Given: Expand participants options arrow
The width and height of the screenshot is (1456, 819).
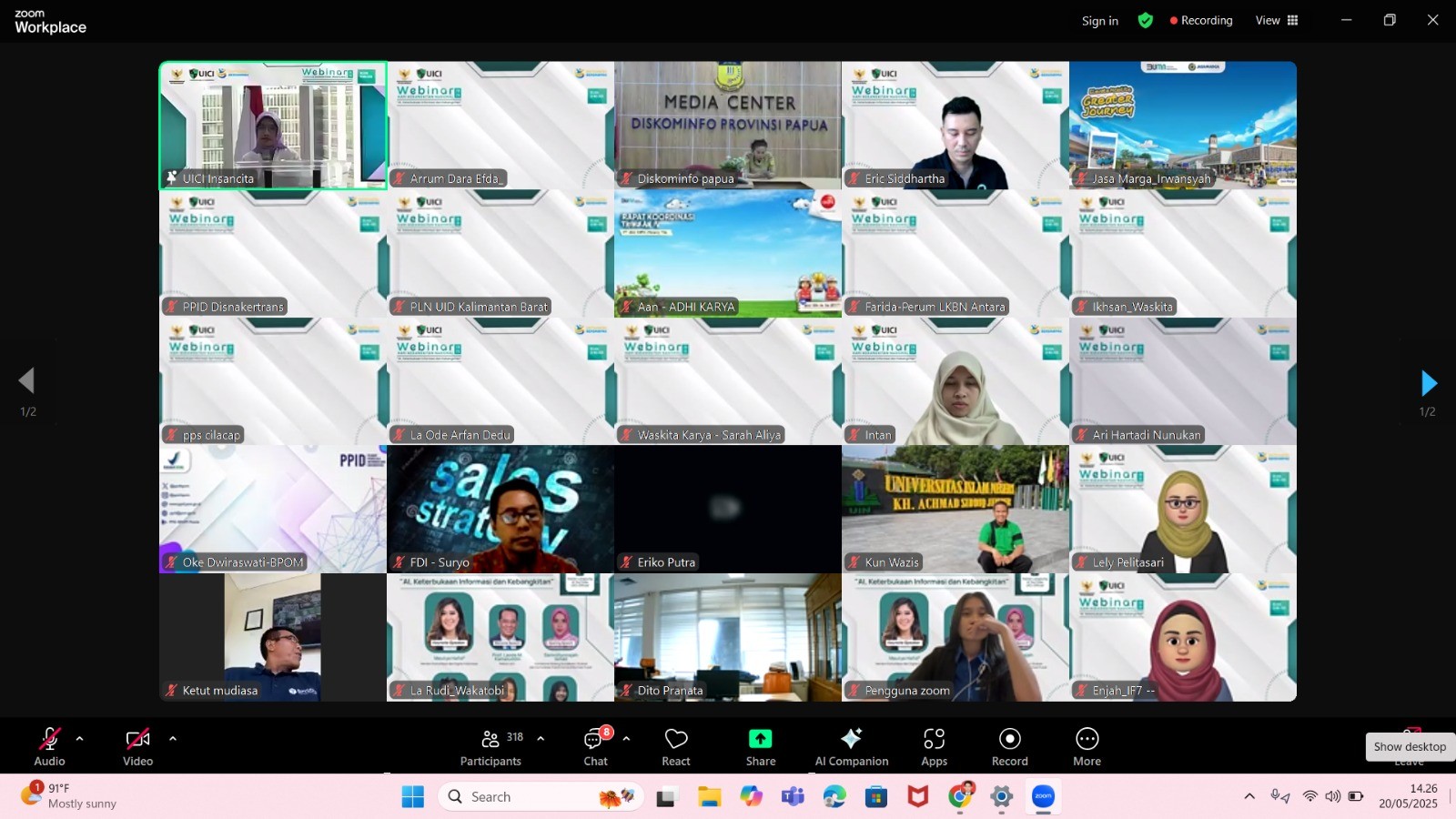Looking at the screenshot, I should coord(541,738).
